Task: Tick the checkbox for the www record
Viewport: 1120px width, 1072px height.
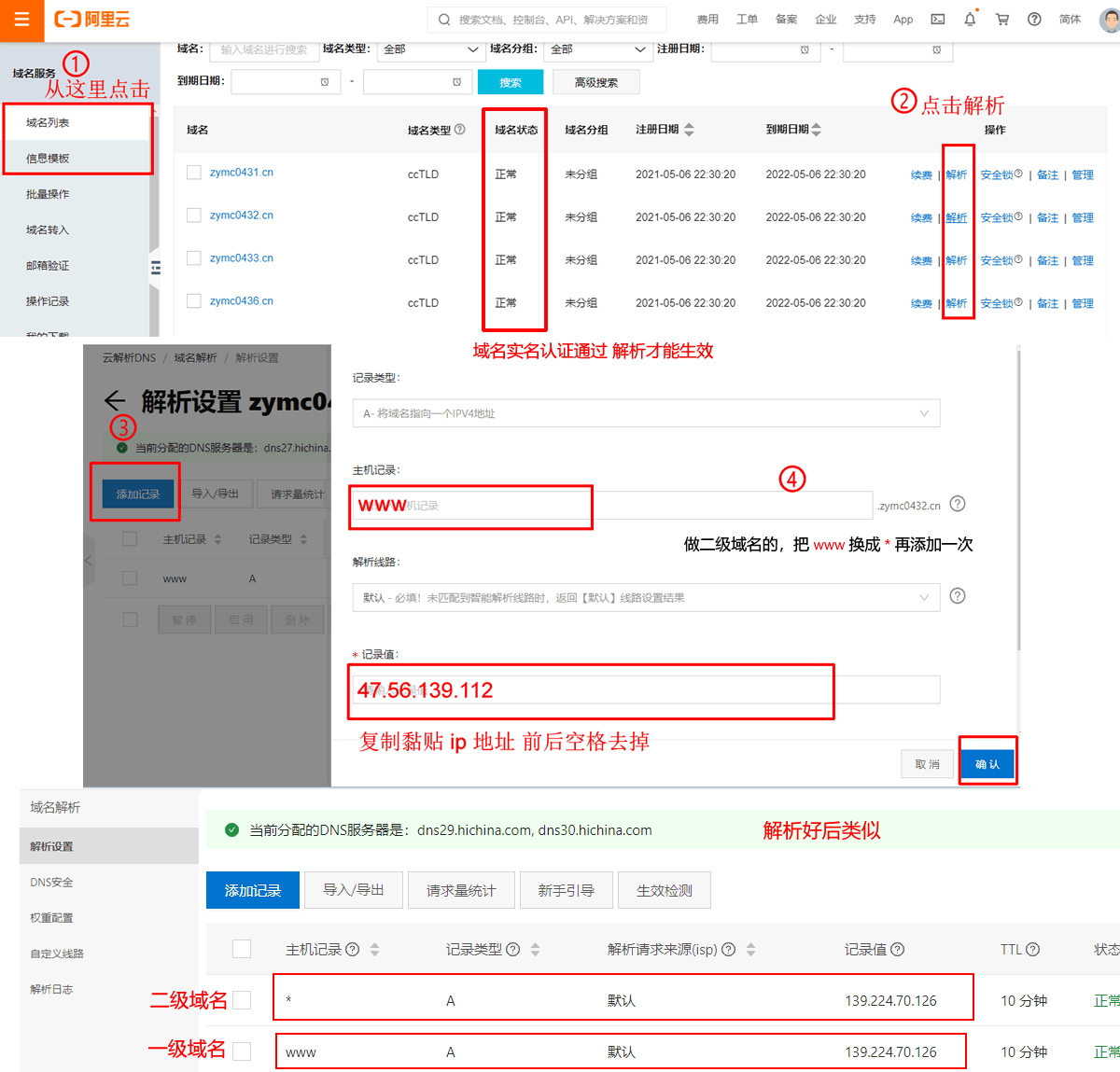Action: [x=242, y=1051]
